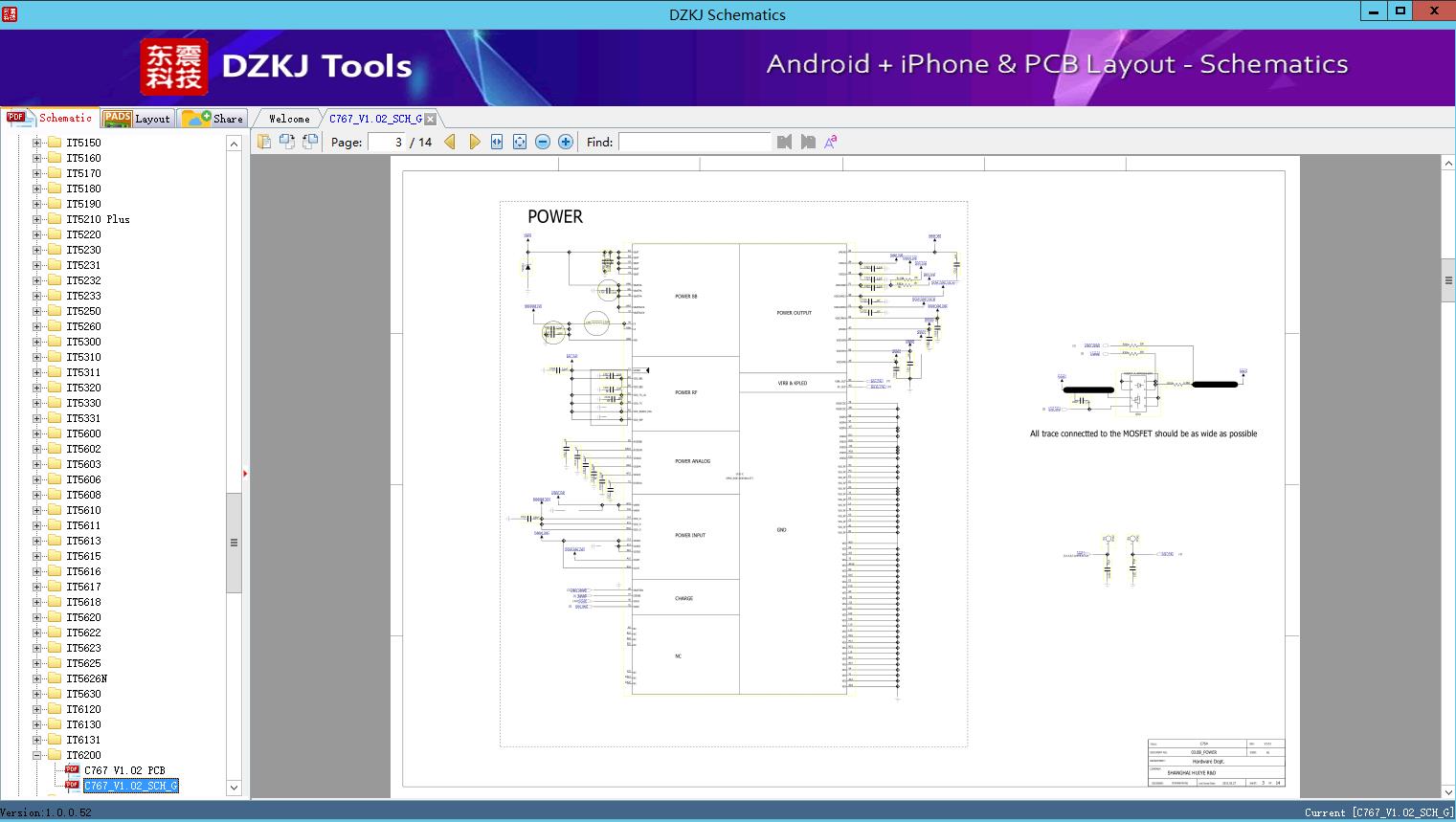Expand the IT5626N folder node
This screenshot has height=822, width=1456.
point(37,678)
